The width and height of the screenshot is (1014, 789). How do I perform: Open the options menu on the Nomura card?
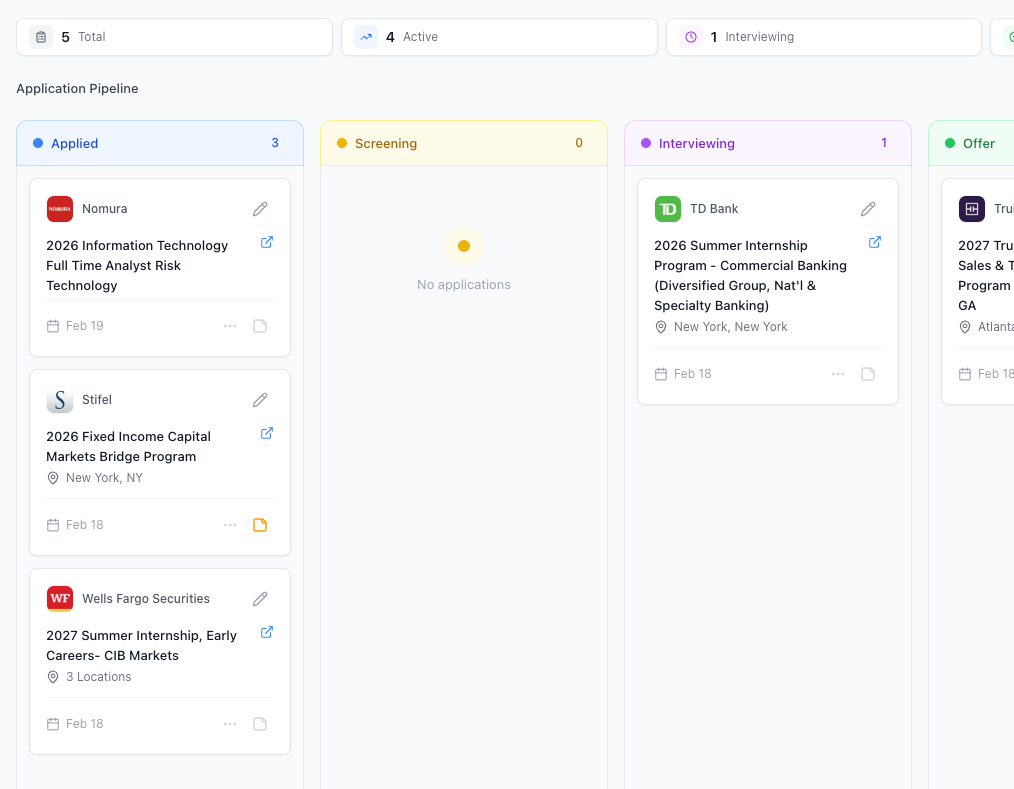[x=230, y=325]
